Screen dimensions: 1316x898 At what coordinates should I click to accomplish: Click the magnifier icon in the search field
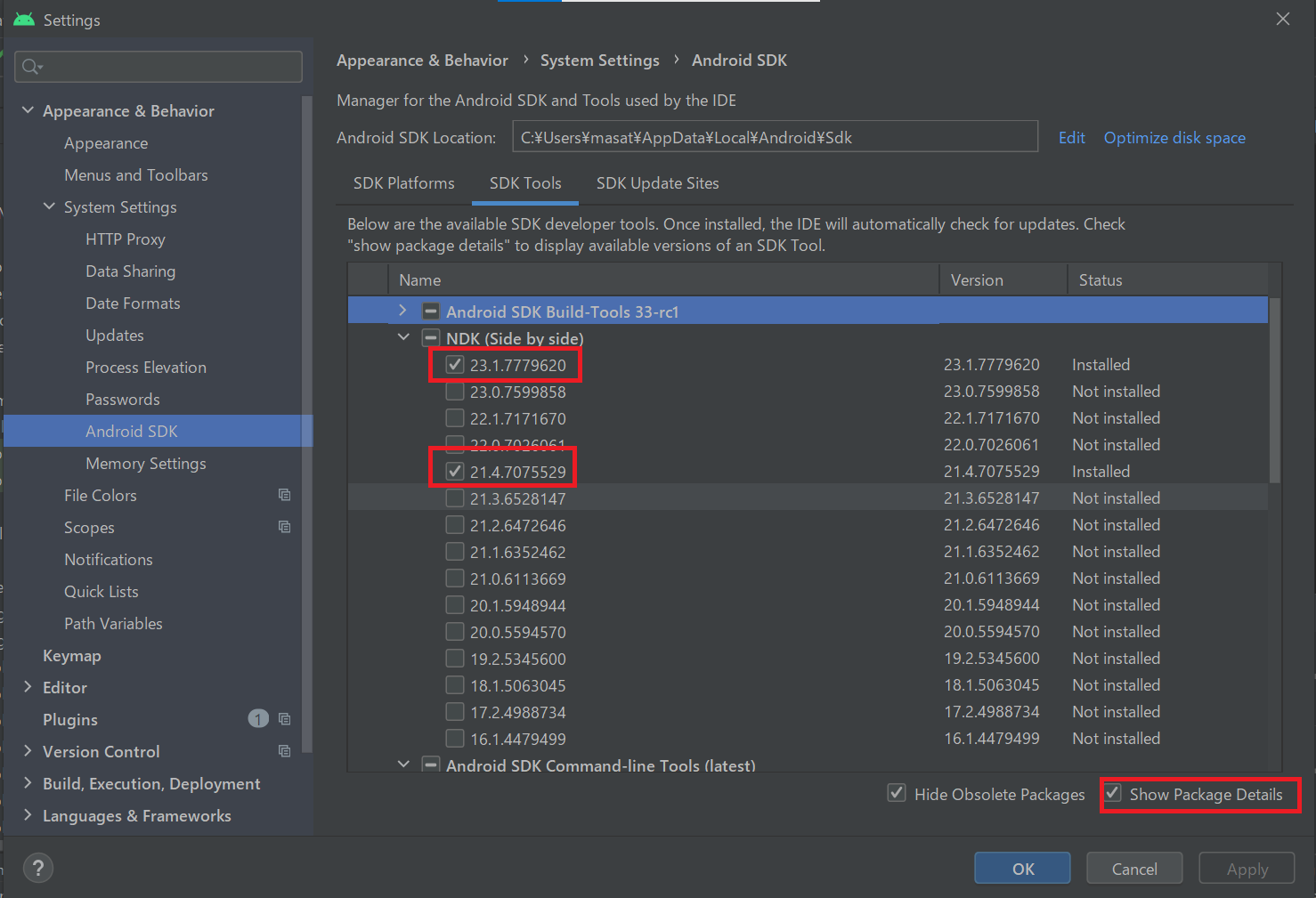pos(28,66)
